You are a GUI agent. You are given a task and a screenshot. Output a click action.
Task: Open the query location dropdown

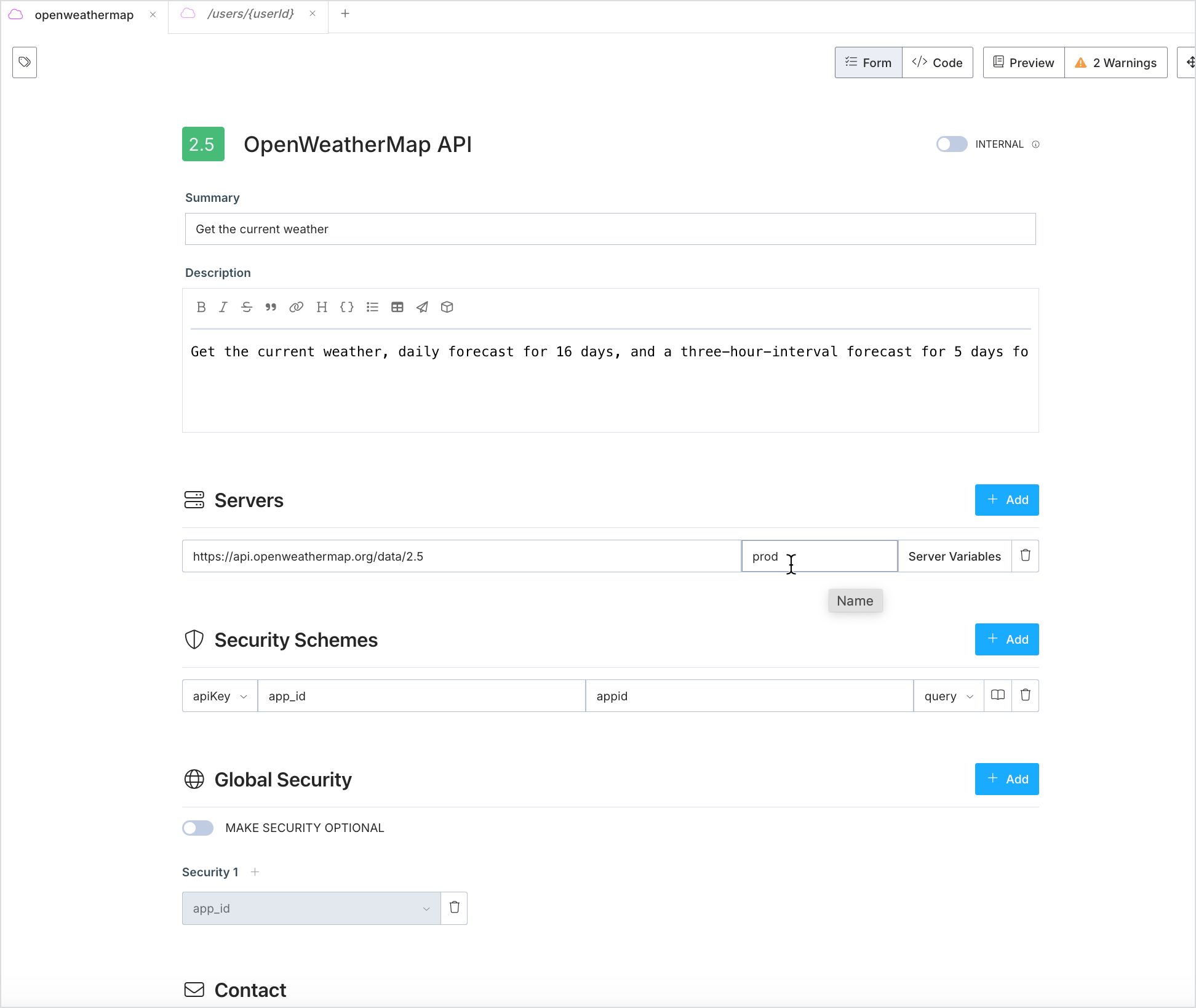coord(949,695)
